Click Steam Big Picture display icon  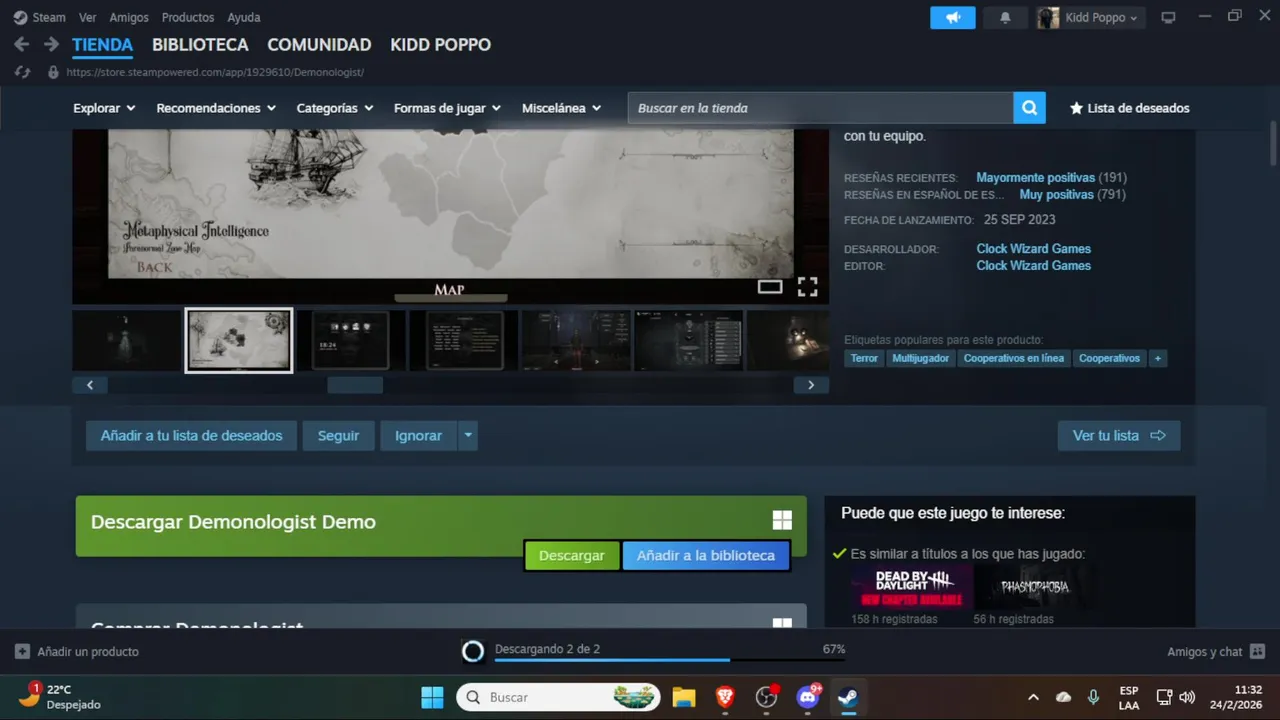point(1168,17)
